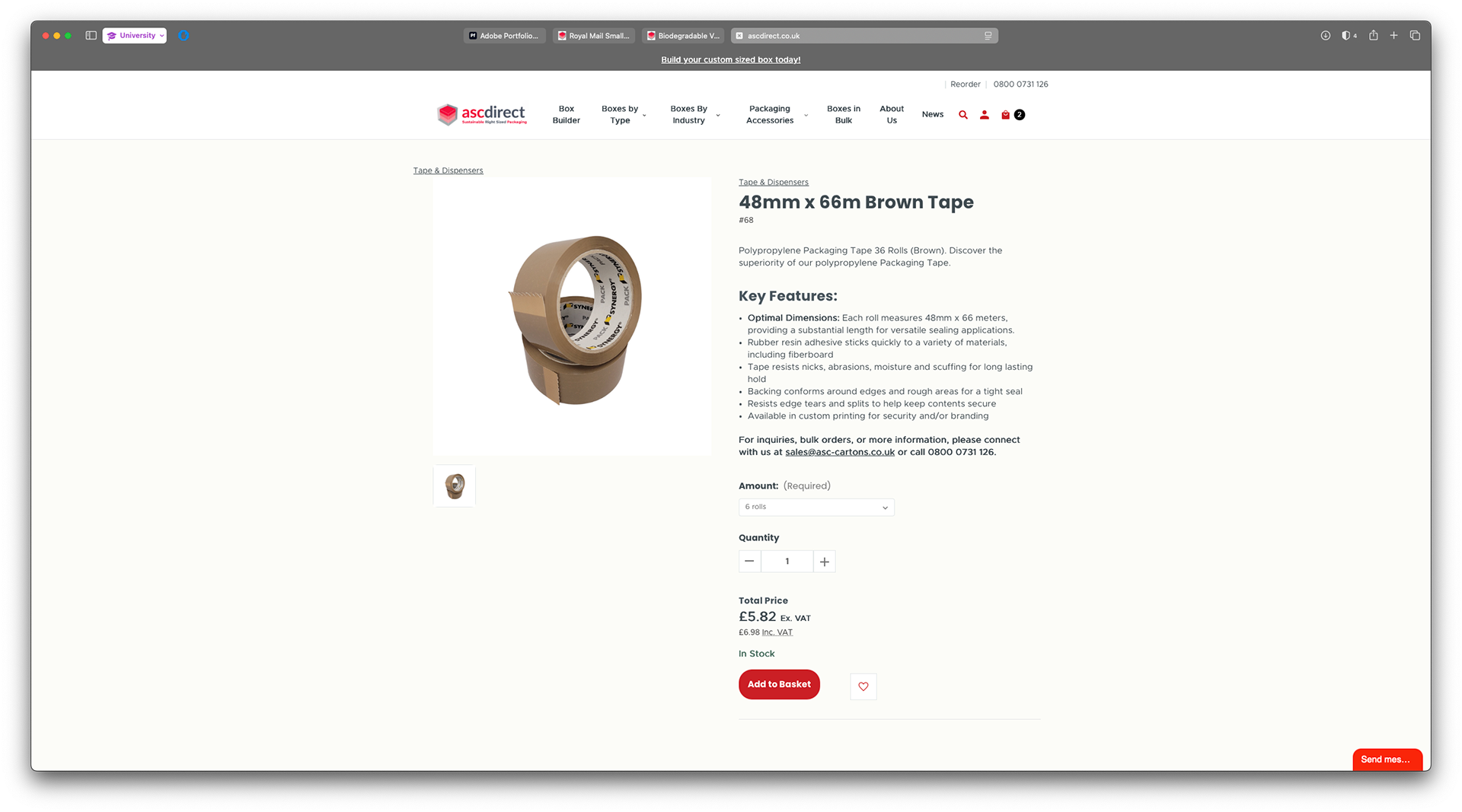The image size is (1462, 812).
Task: Toggle Safari sidebar icon
Action: pyautogui.click(x=91, y=36)
